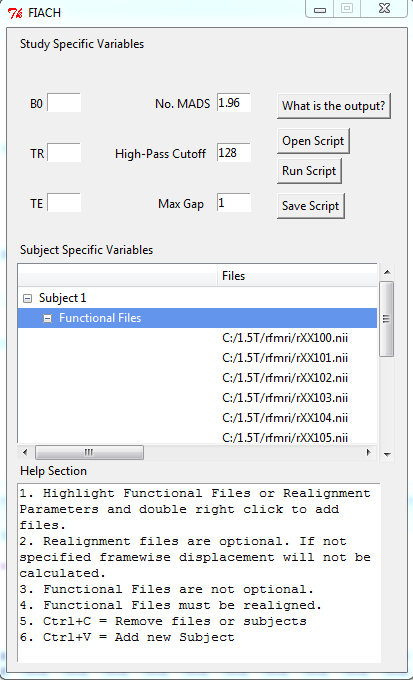Click the horizontal scrollbar left arrow
Screen dimensions: 413x680
point(25,452)
